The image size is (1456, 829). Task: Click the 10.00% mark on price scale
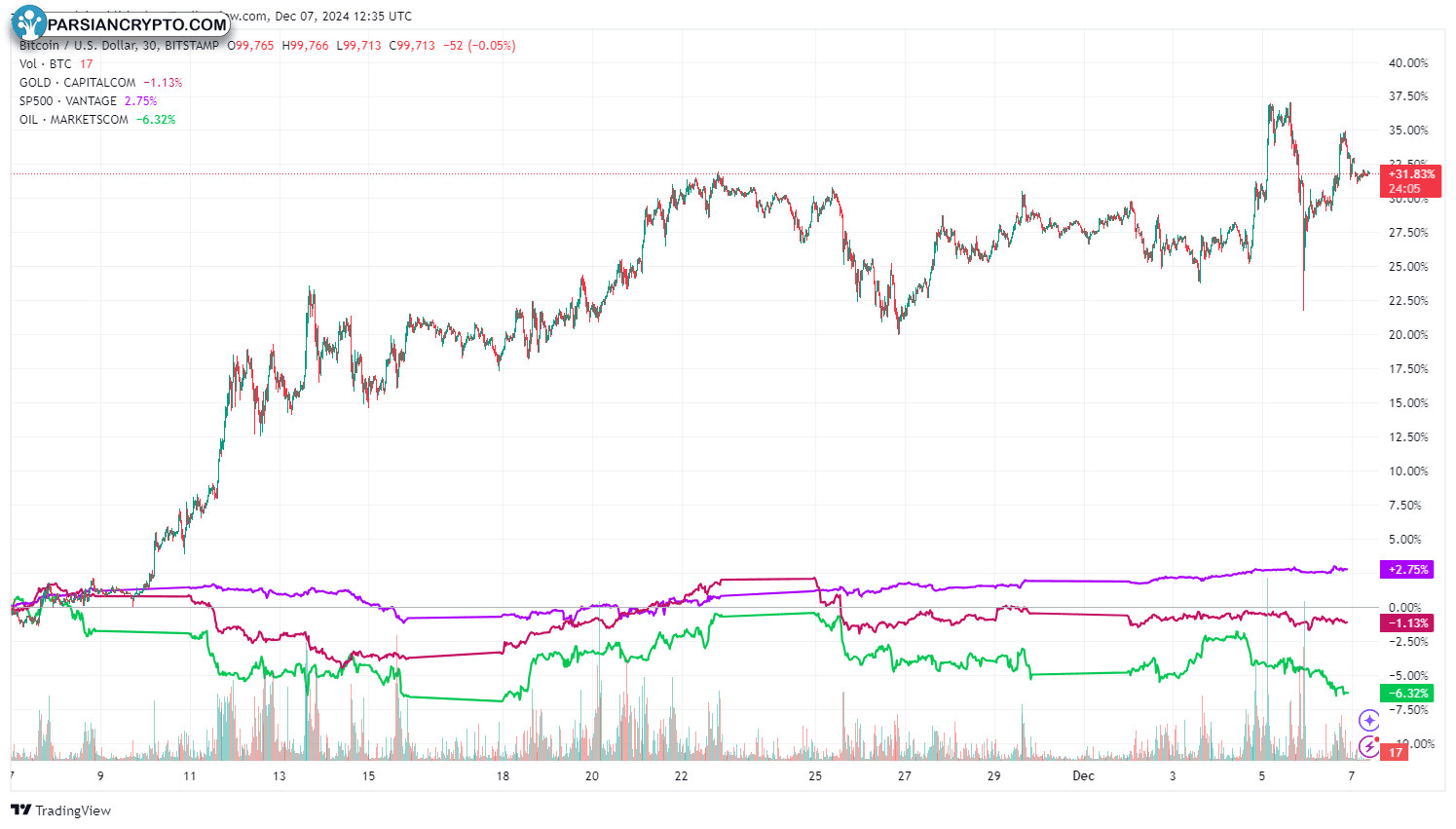pyautogui.click(x=1408, y=471)
